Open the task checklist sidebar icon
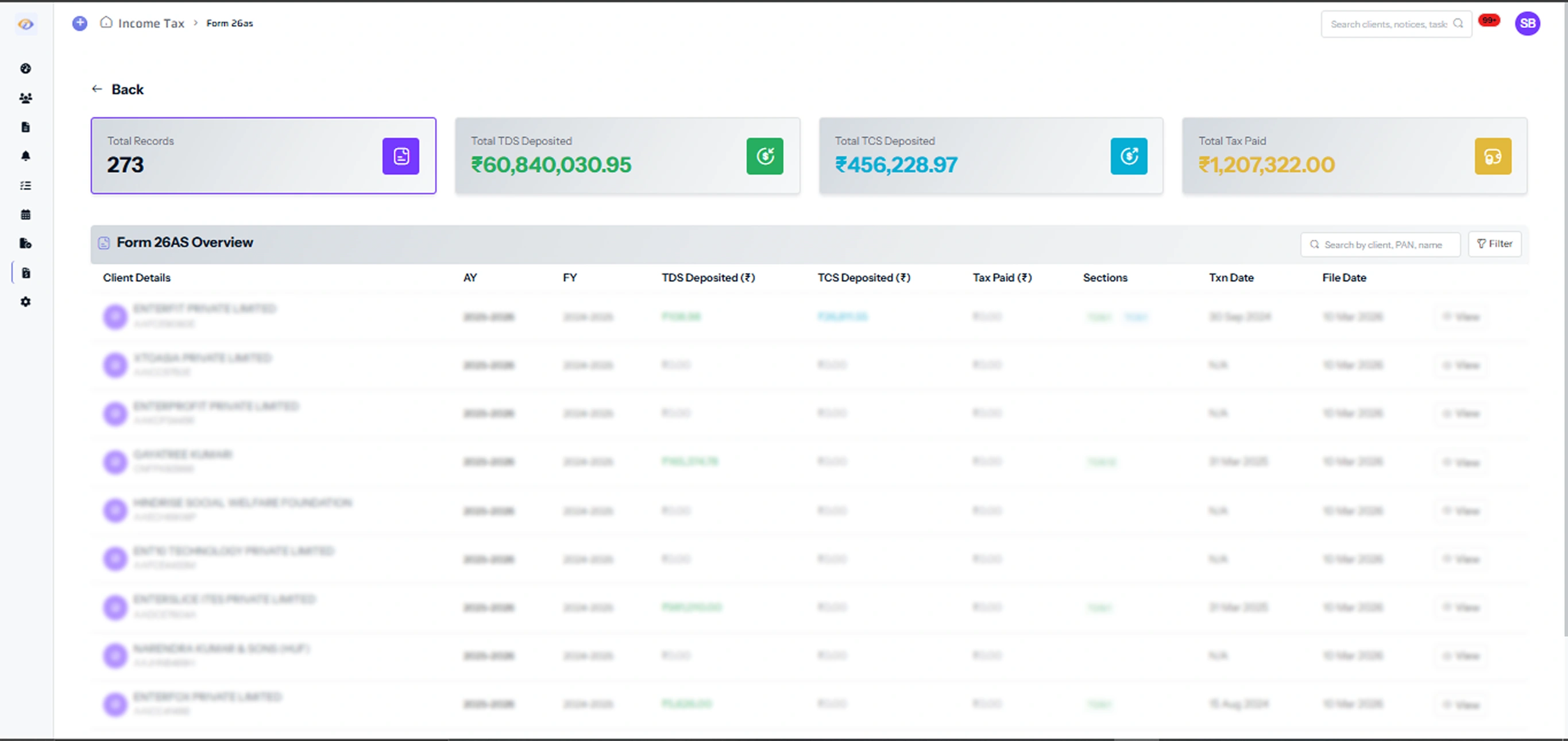 point(26,185)
